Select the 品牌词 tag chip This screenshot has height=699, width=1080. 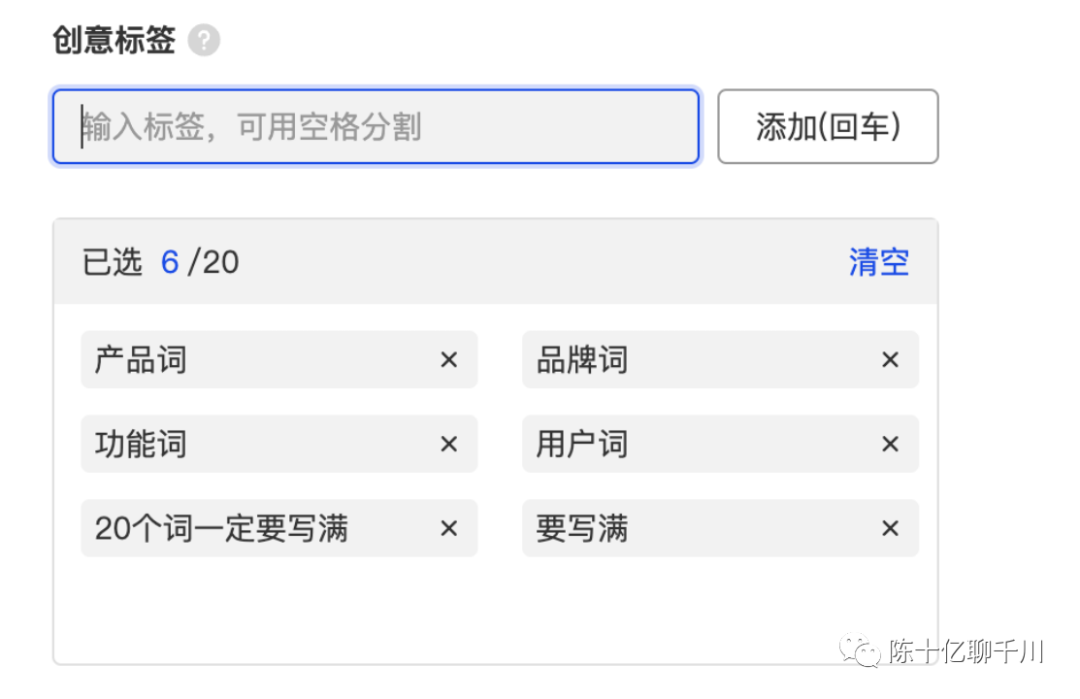coord(582,360)
